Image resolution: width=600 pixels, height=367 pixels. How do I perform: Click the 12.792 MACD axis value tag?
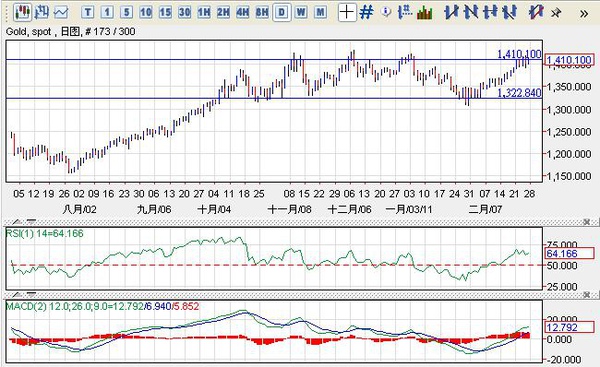(x=569, y=328)
